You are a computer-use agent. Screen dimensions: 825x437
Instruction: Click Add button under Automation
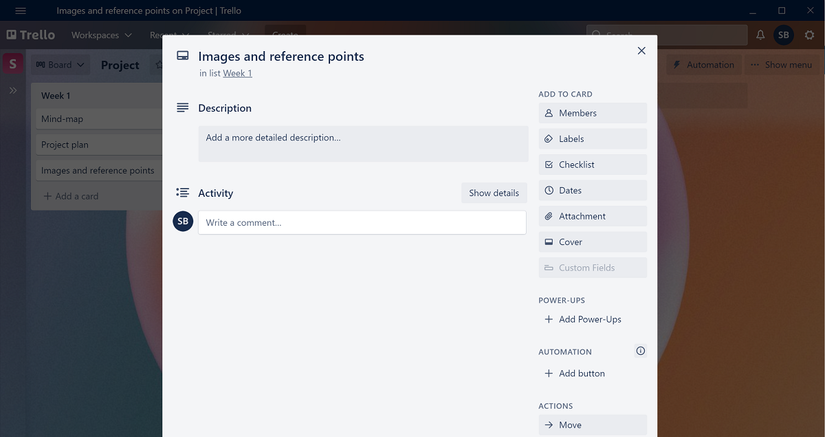575,373
